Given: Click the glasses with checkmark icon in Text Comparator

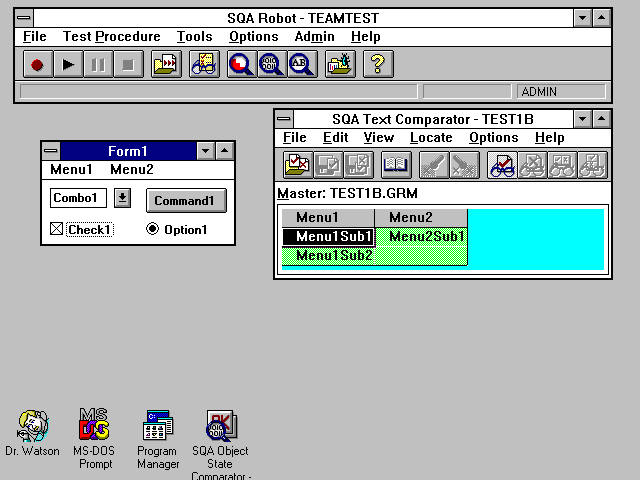Looking at the screenshot, I should point(502,165).
